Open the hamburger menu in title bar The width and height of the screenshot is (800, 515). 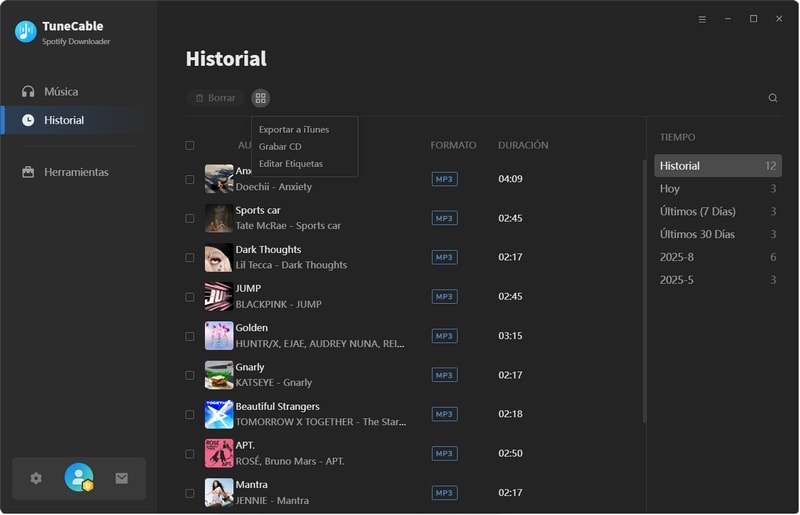tap(702, 19)
